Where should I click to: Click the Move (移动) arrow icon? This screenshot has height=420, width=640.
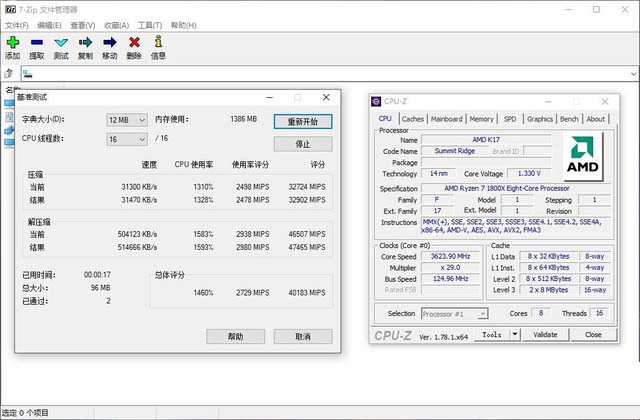pos(110,42)
